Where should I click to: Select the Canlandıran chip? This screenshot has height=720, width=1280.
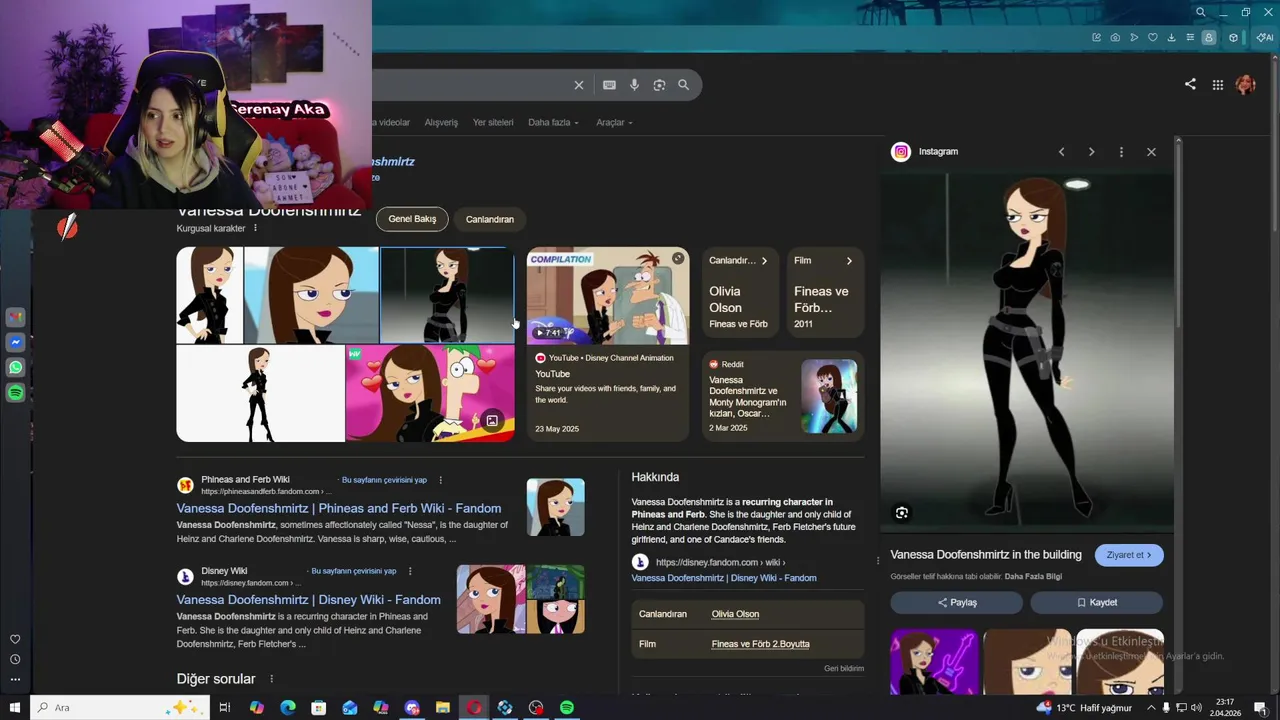point(490,219)
